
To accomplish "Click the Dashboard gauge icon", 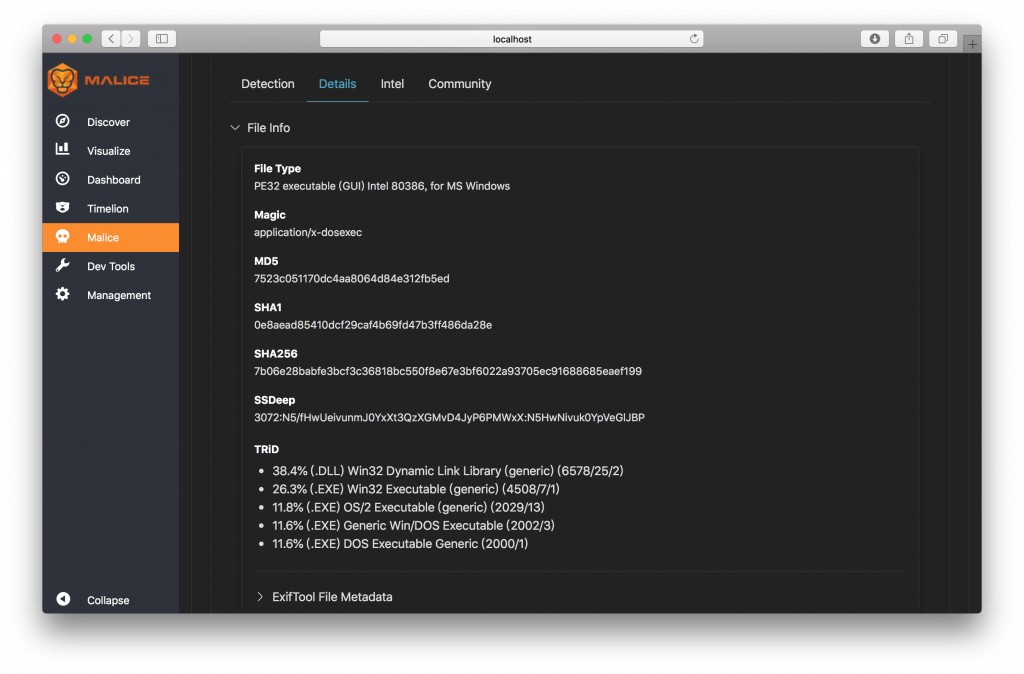I will coord(63,178).
